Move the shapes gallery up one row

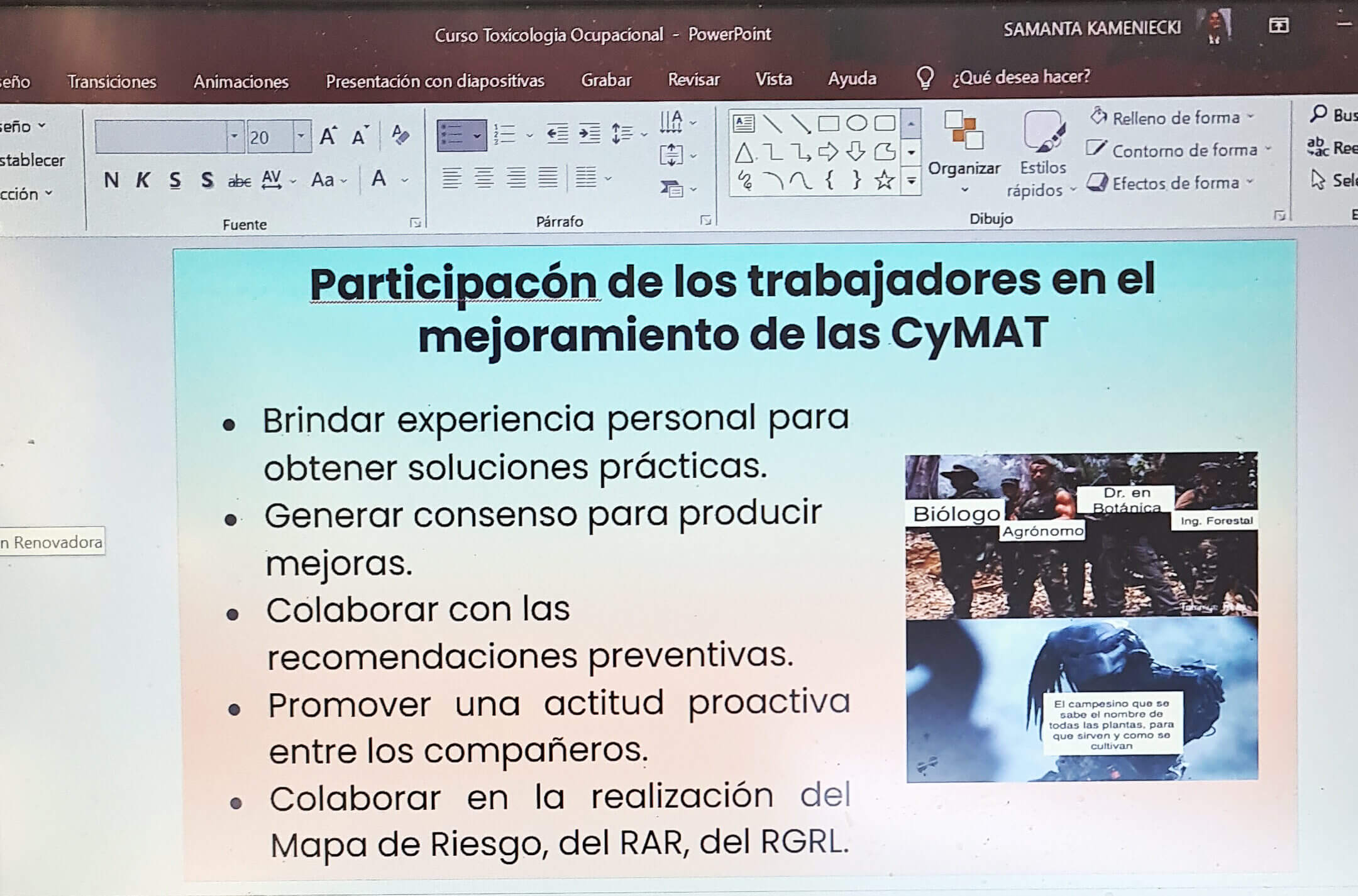pyautogui.click(x=911, y=123)
